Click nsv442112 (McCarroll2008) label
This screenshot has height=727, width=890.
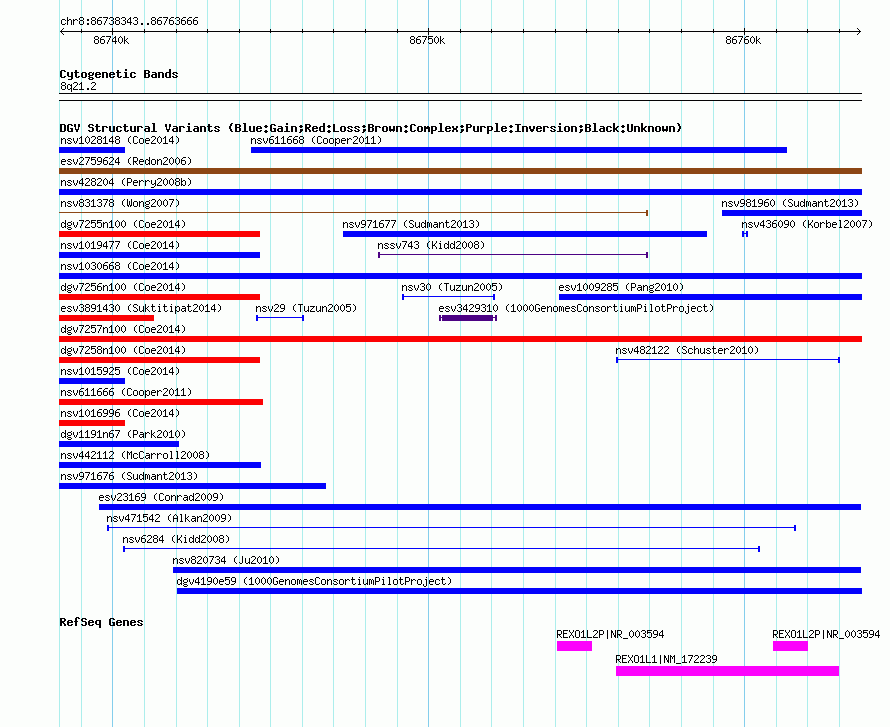(135, 455)
